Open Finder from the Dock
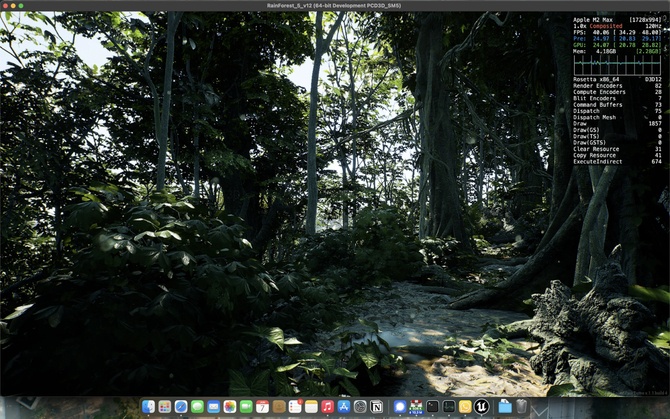 coord(148,407)
